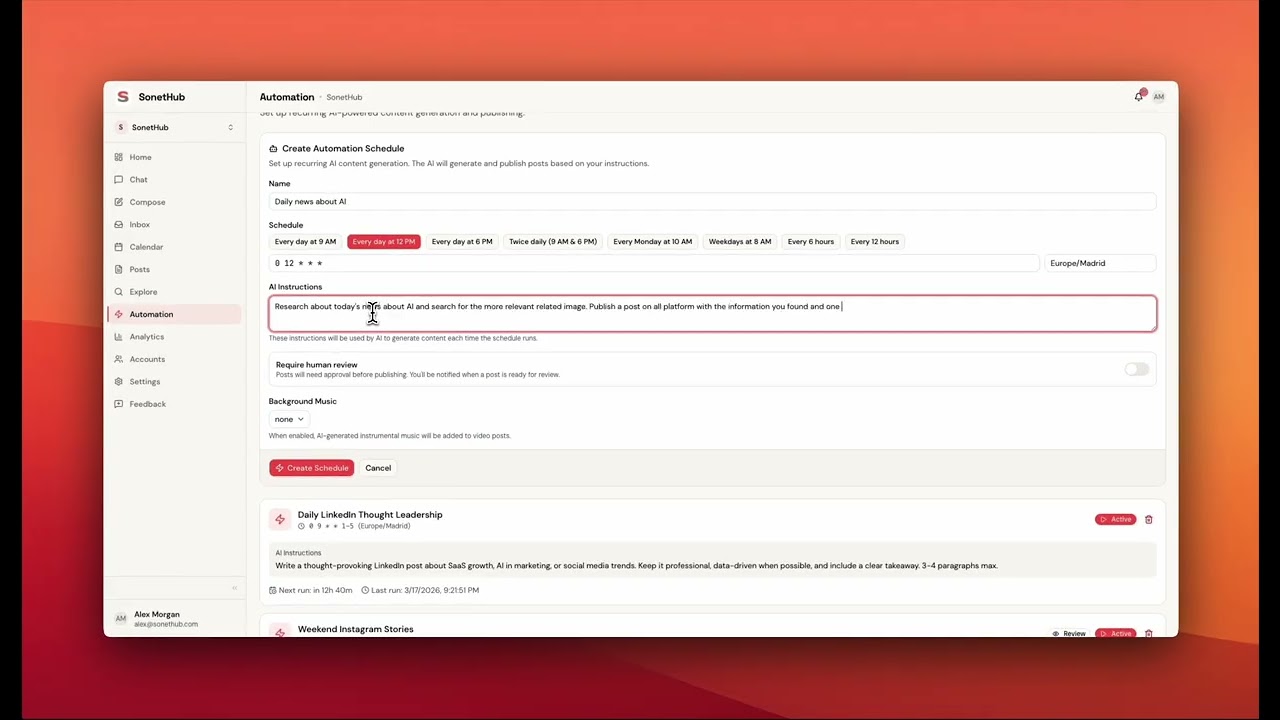The image size is (1280, 720).
Task: Collapse the sidebar with the chevron icon
Action: coord(234,588)
